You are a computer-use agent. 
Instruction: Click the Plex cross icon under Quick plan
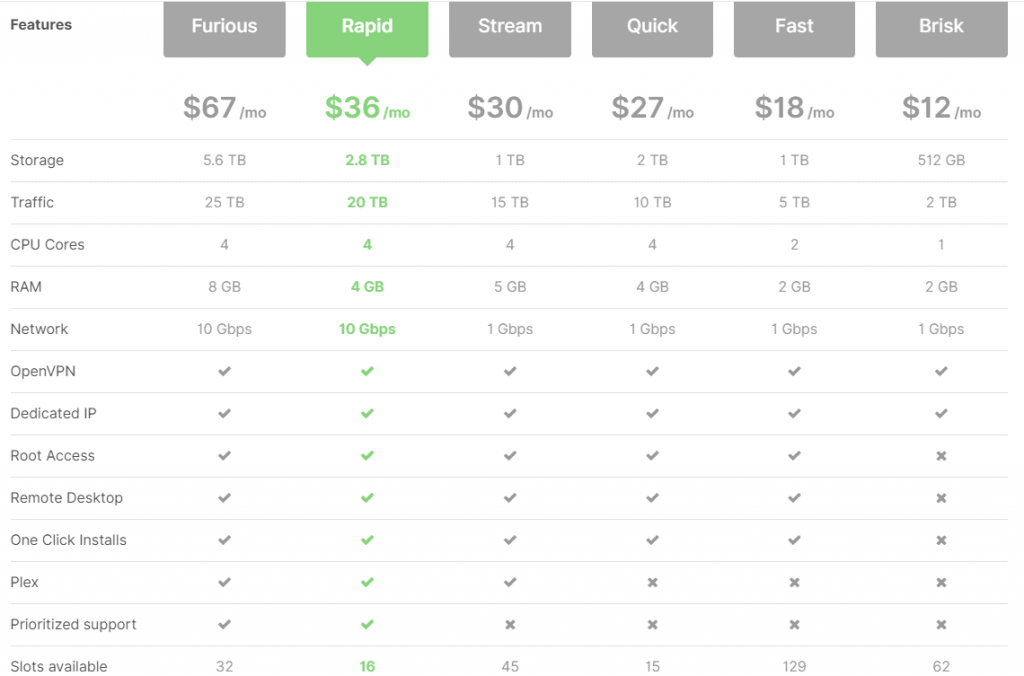[652, 582]
